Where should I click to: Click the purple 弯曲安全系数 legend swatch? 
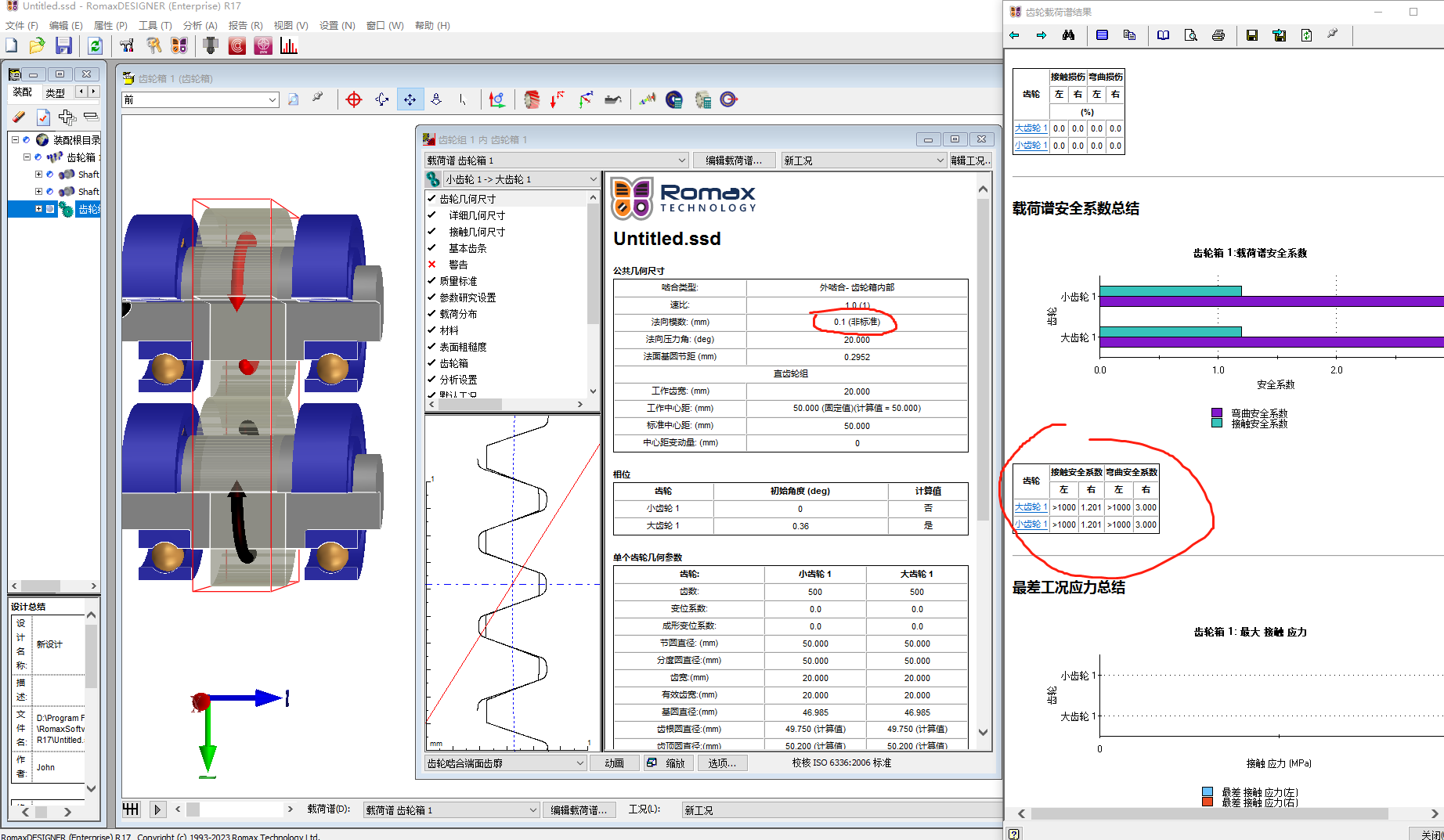(1217, 413)
